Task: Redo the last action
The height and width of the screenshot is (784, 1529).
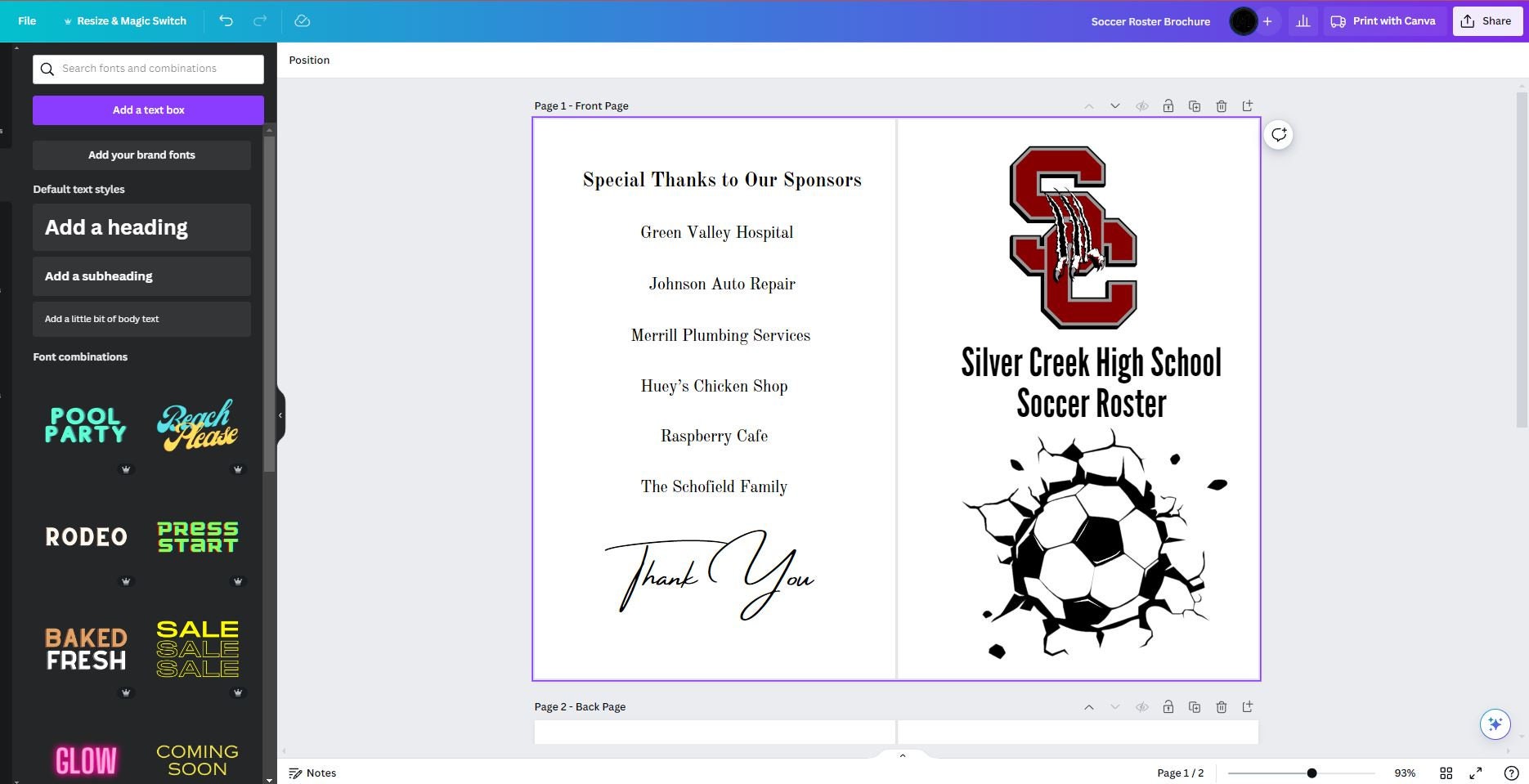Action: tap(259, 20)
